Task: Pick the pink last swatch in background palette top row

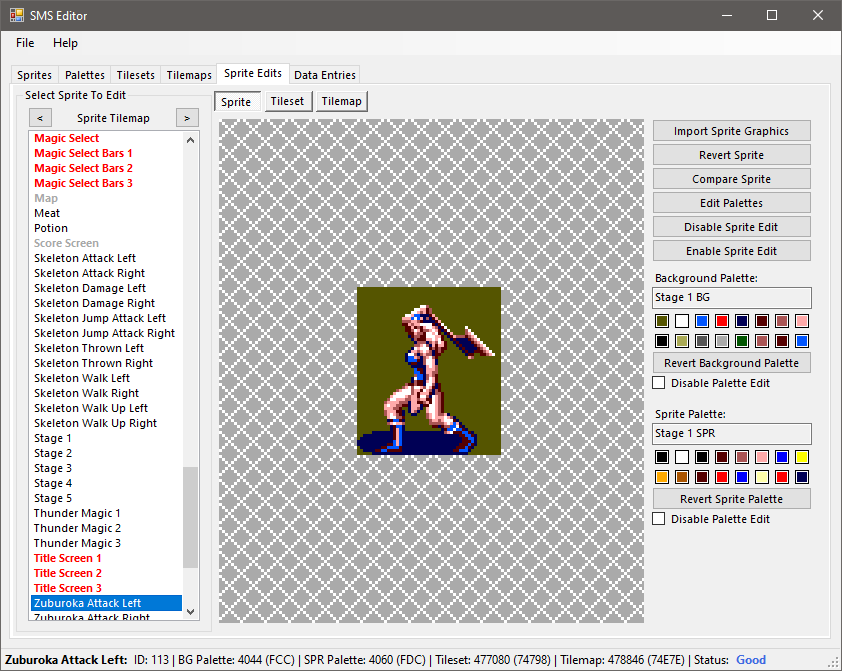Action: point(802,321)
